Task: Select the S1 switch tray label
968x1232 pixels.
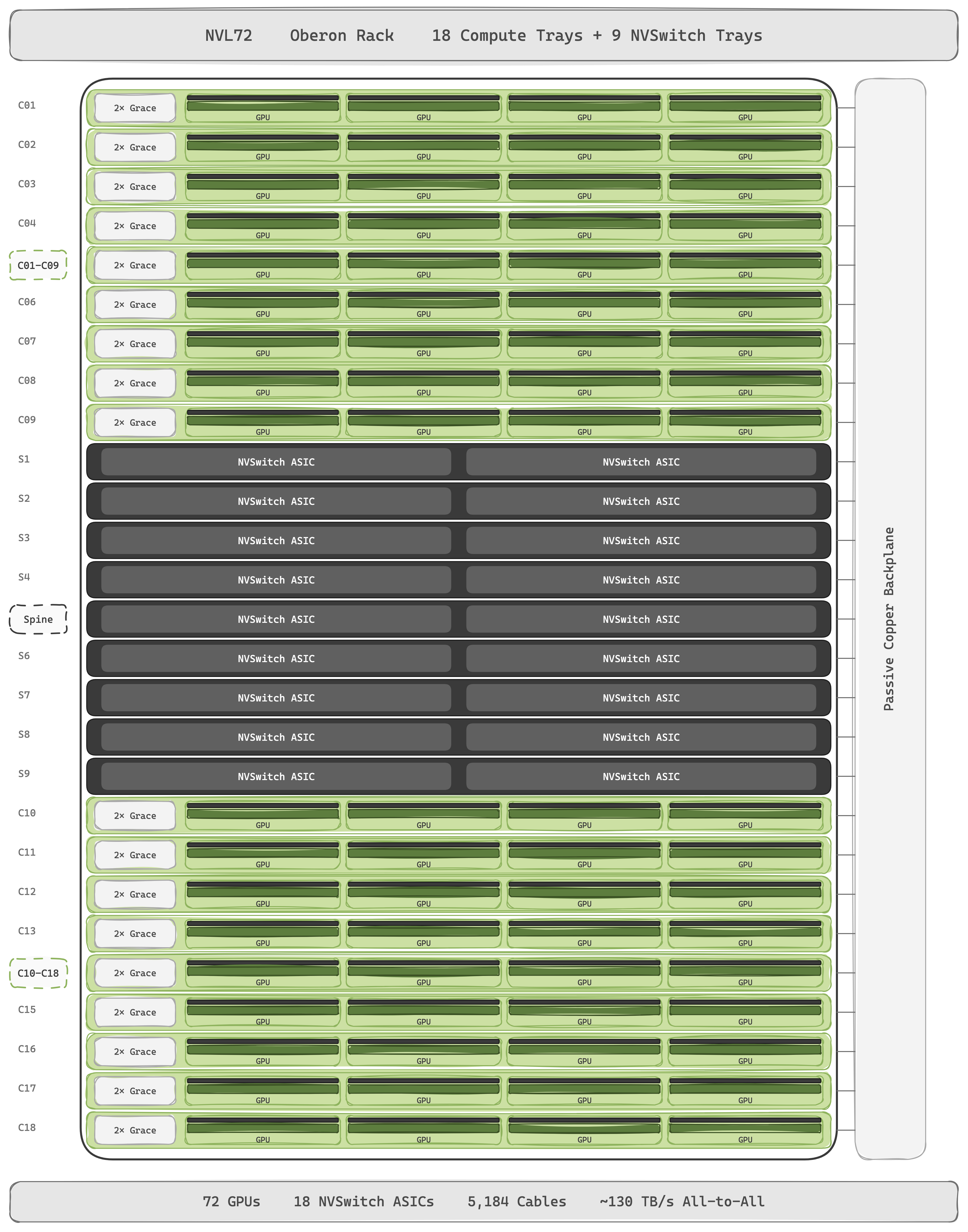Action: tap(24, 459)
